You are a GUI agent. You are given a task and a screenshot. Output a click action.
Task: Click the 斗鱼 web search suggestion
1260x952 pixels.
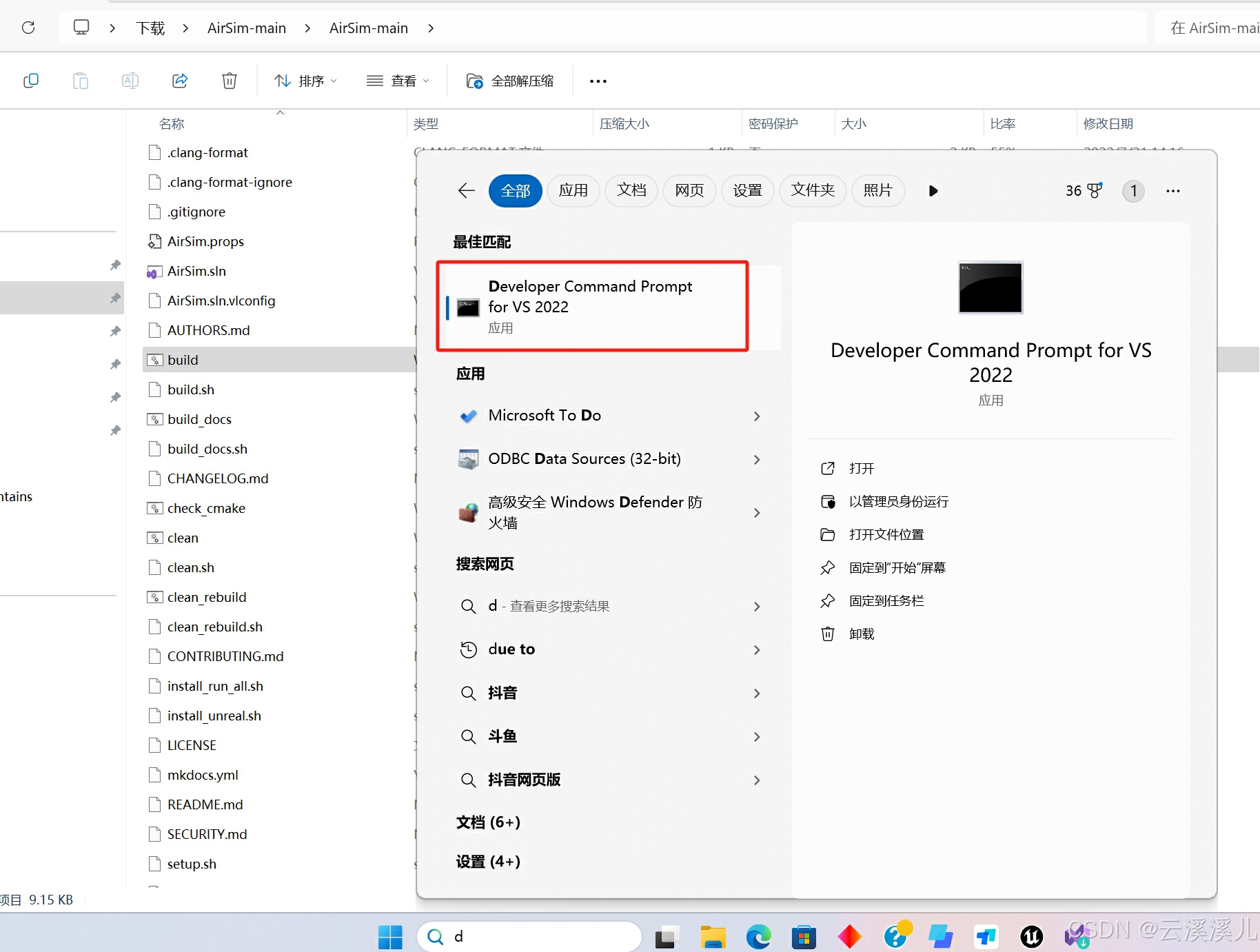point(502,736)
